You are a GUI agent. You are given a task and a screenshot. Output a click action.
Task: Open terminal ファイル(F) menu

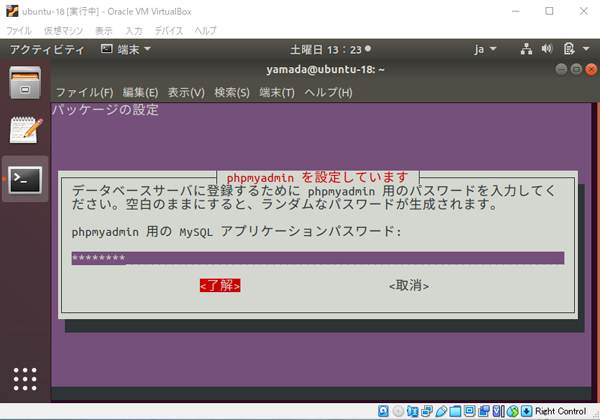85,92
